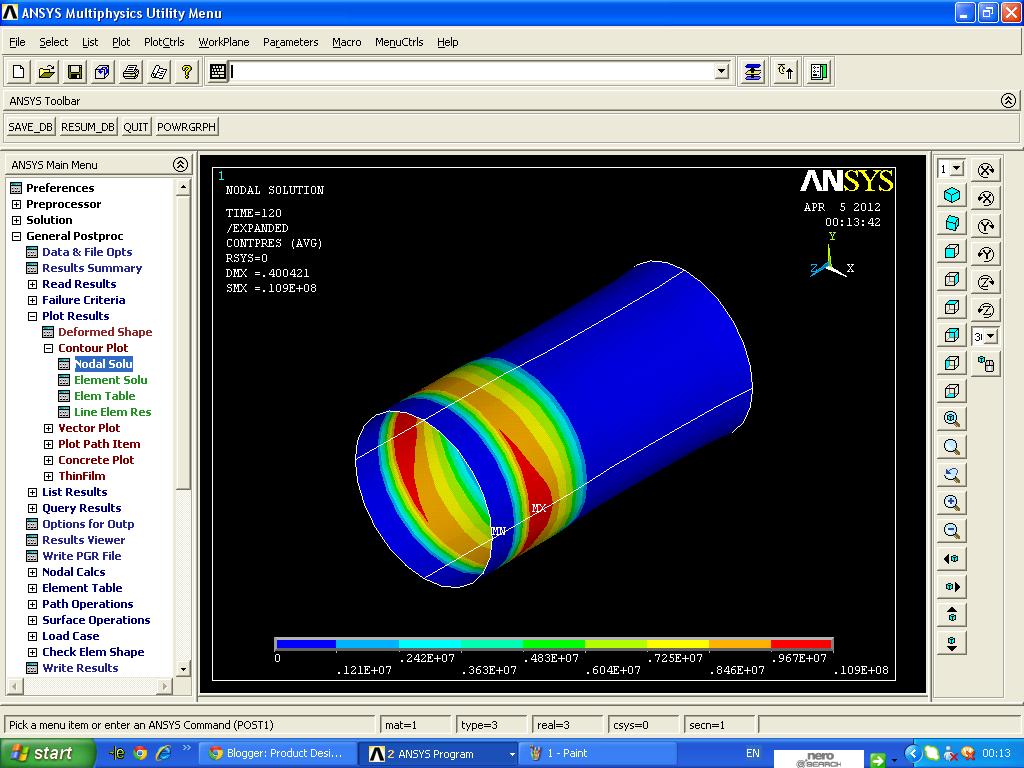Click the Pan-Zoom-Rotate icon in toolbar
Image resolution: width=1024 pixels, height=768 pixels.
(x=103, y=72)
